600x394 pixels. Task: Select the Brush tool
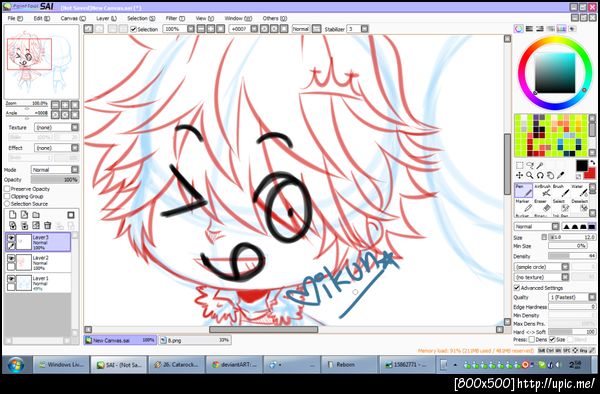pos(561,190)
